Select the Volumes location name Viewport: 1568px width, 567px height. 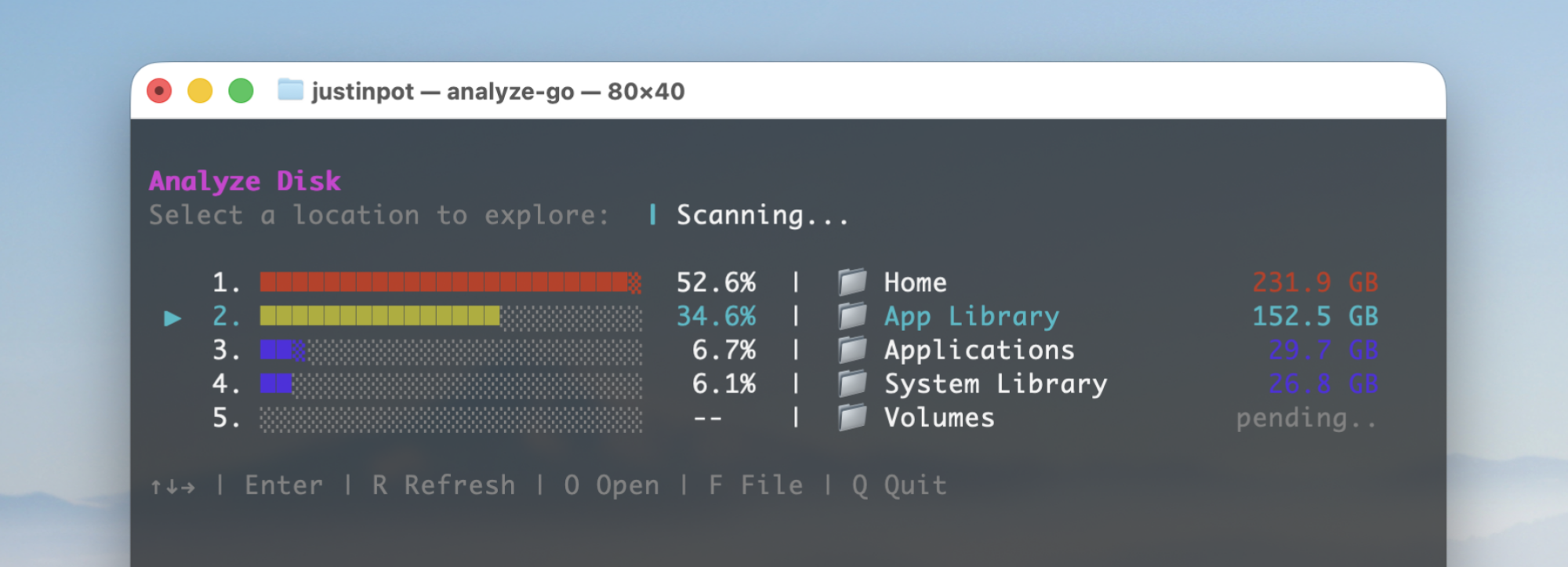click(939, 418)
